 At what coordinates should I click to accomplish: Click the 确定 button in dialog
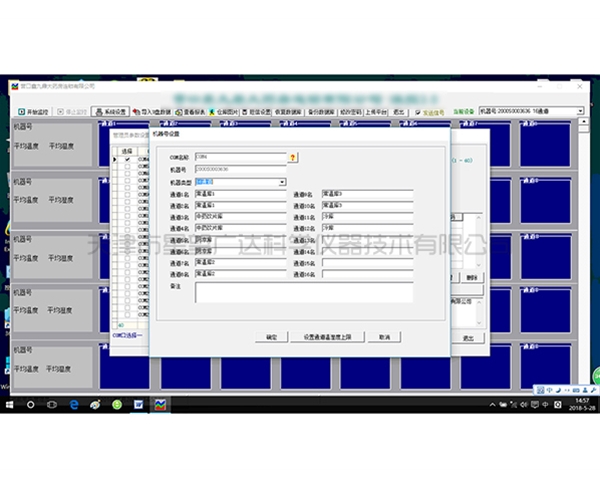(x=271, y=337)
